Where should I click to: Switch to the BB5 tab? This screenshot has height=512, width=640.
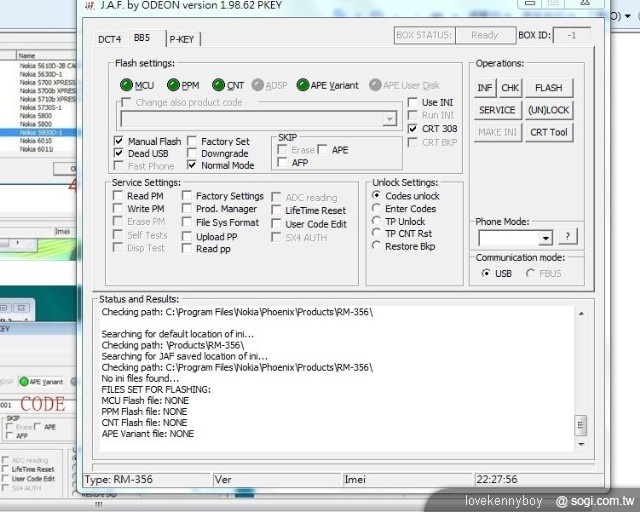pyautogui.click(x=142, y=38)
